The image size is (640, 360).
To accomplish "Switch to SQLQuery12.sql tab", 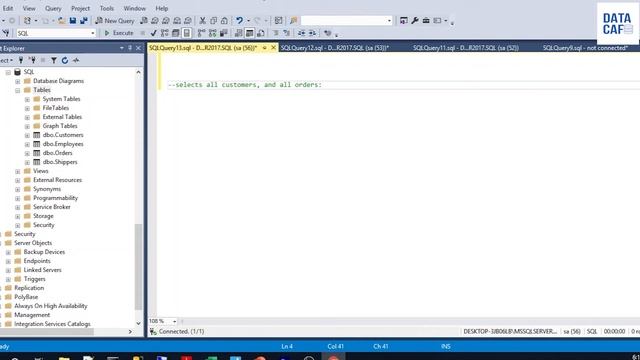I will point(335,48).
